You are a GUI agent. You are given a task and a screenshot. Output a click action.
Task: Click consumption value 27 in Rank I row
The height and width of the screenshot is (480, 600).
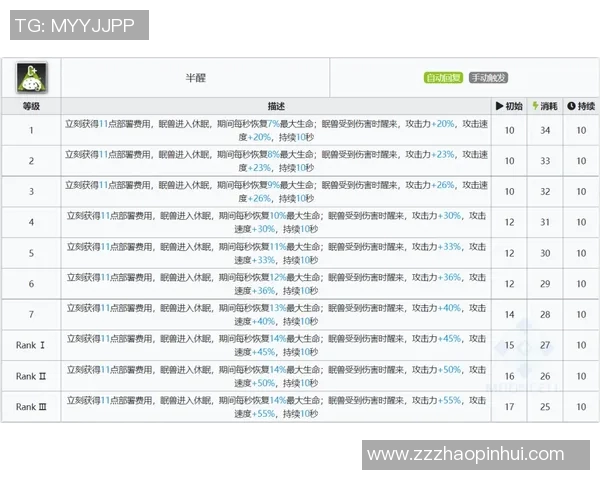[545, 345]
